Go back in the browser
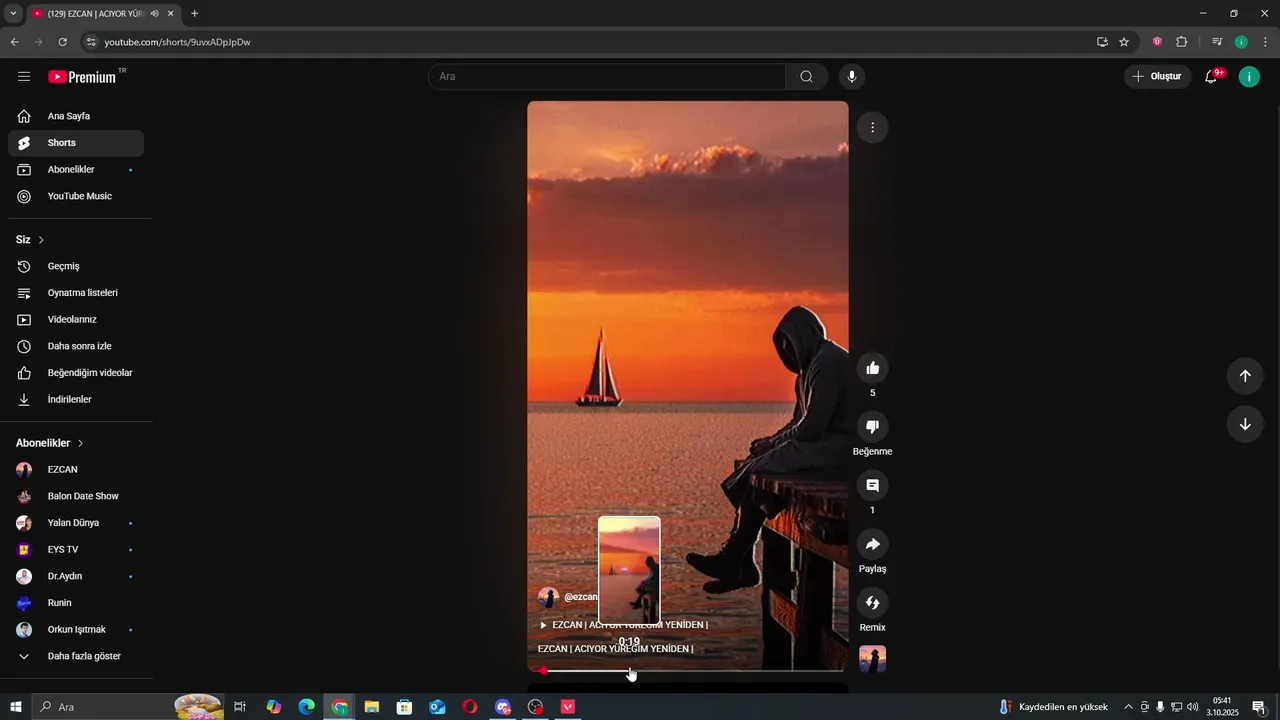The image size is (1280, 720). coord(14,42)
